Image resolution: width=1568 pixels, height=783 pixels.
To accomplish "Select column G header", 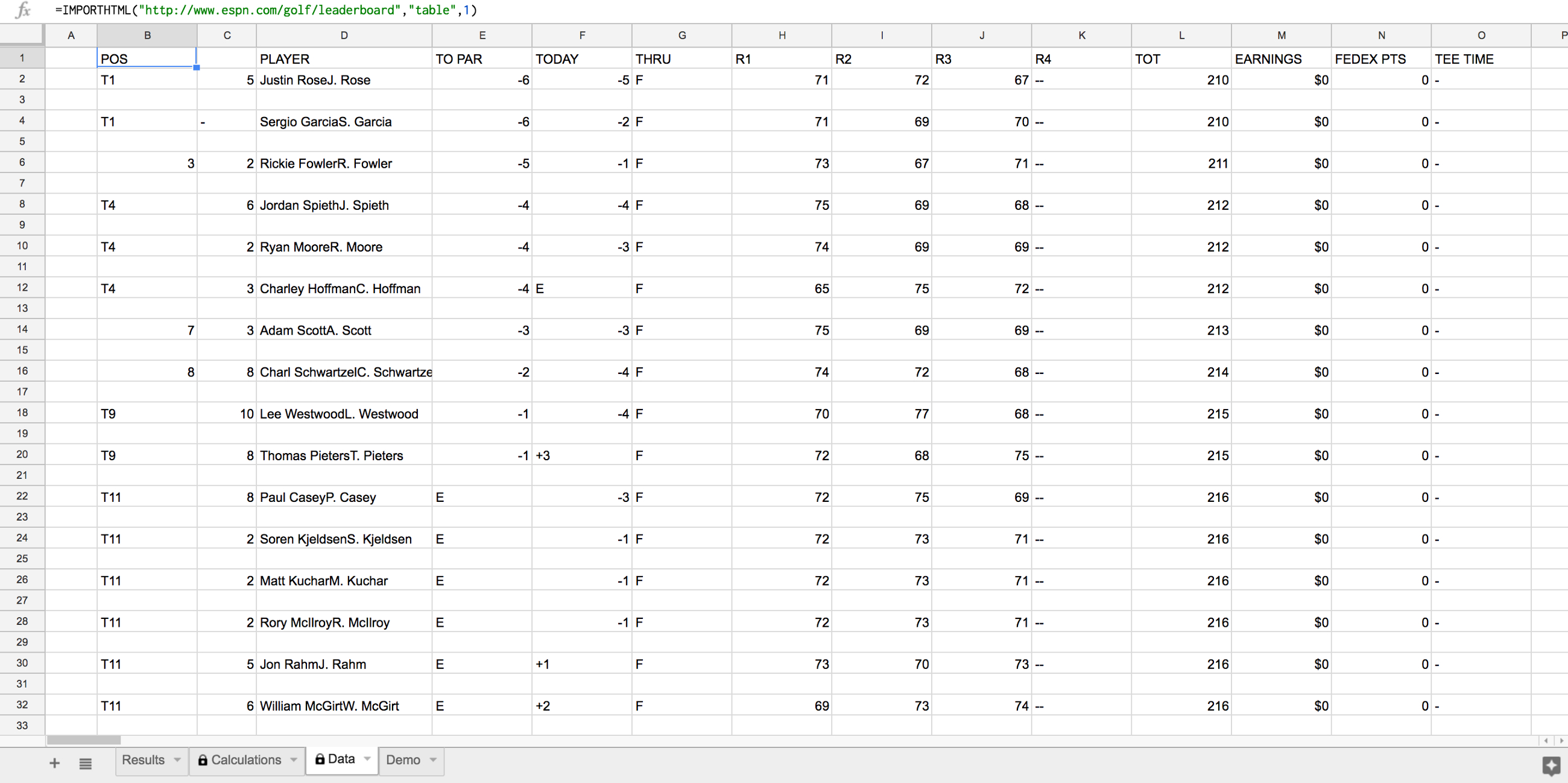I will coord(681,36).
